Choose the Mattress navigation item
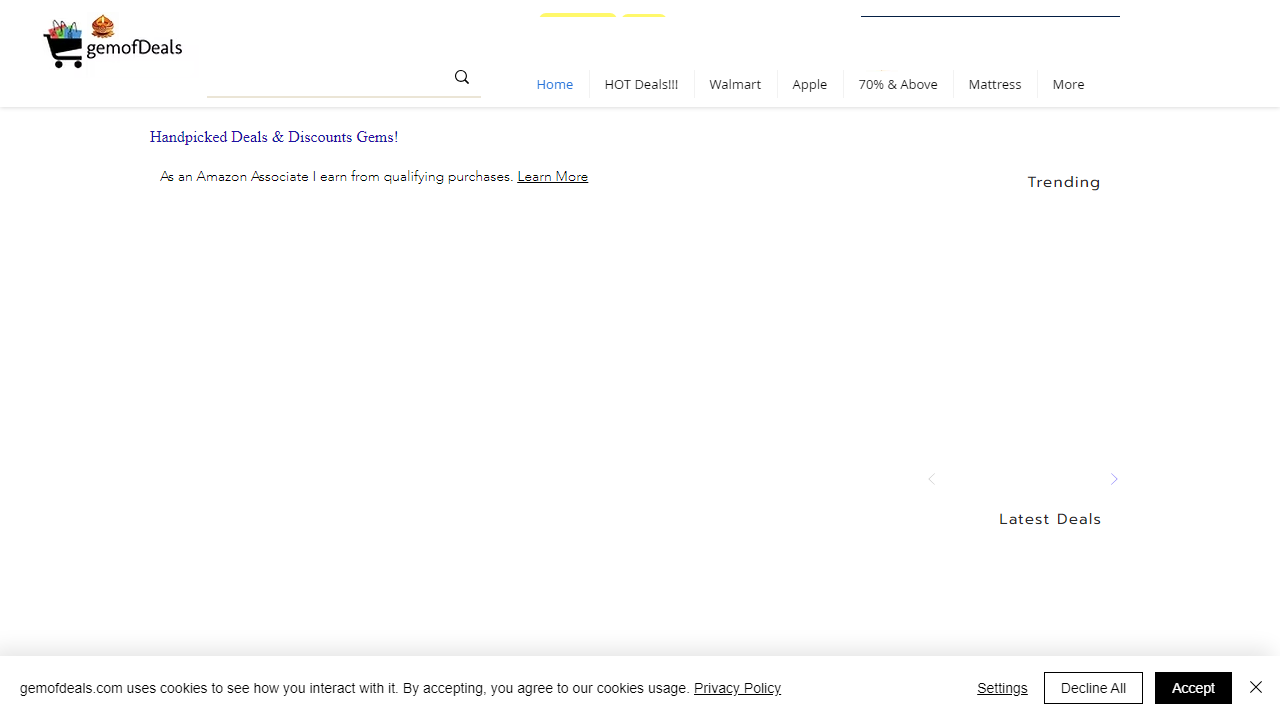The image size is (1280, 720). 994,84
